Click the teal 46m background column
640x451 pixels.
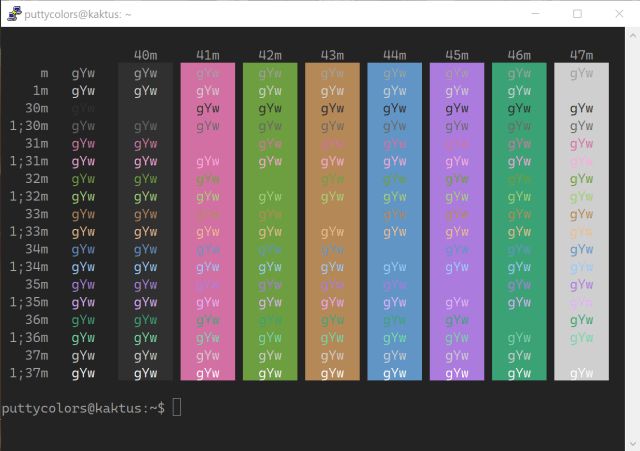tap(519, 222)
